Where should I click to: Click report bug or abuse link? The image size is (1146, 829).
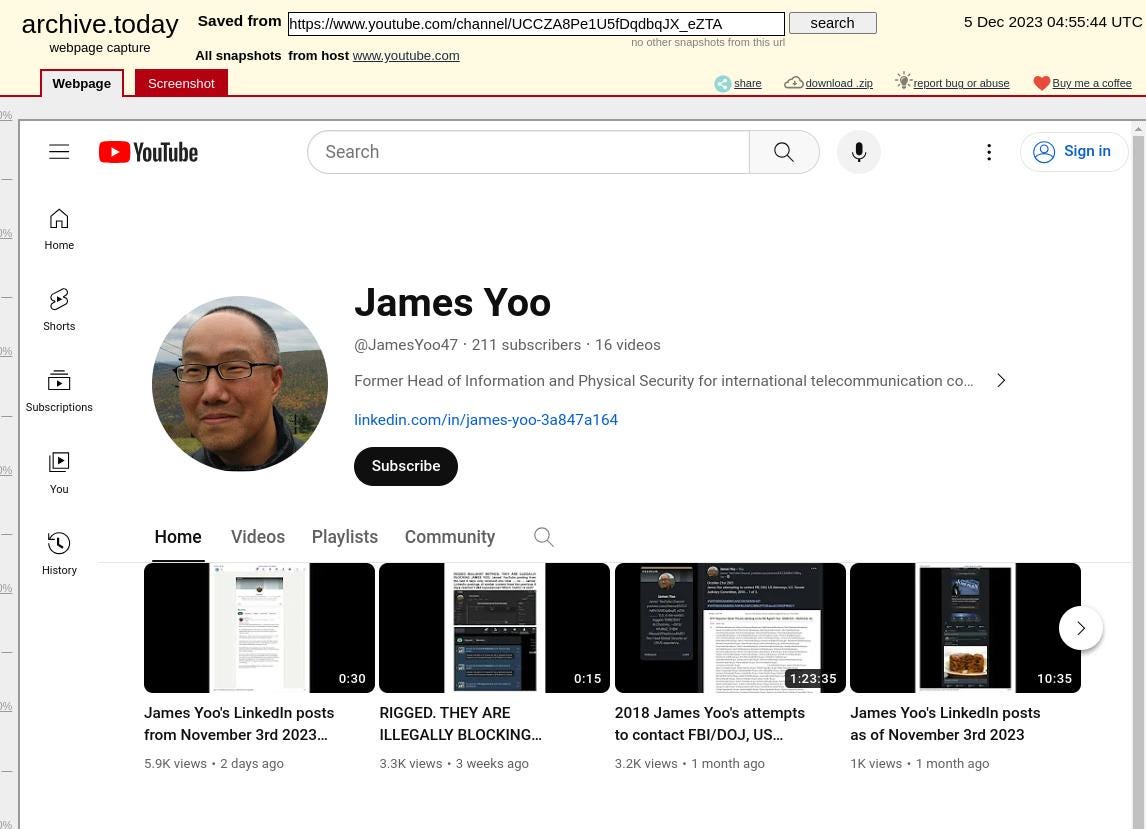[x=953, y=83]
